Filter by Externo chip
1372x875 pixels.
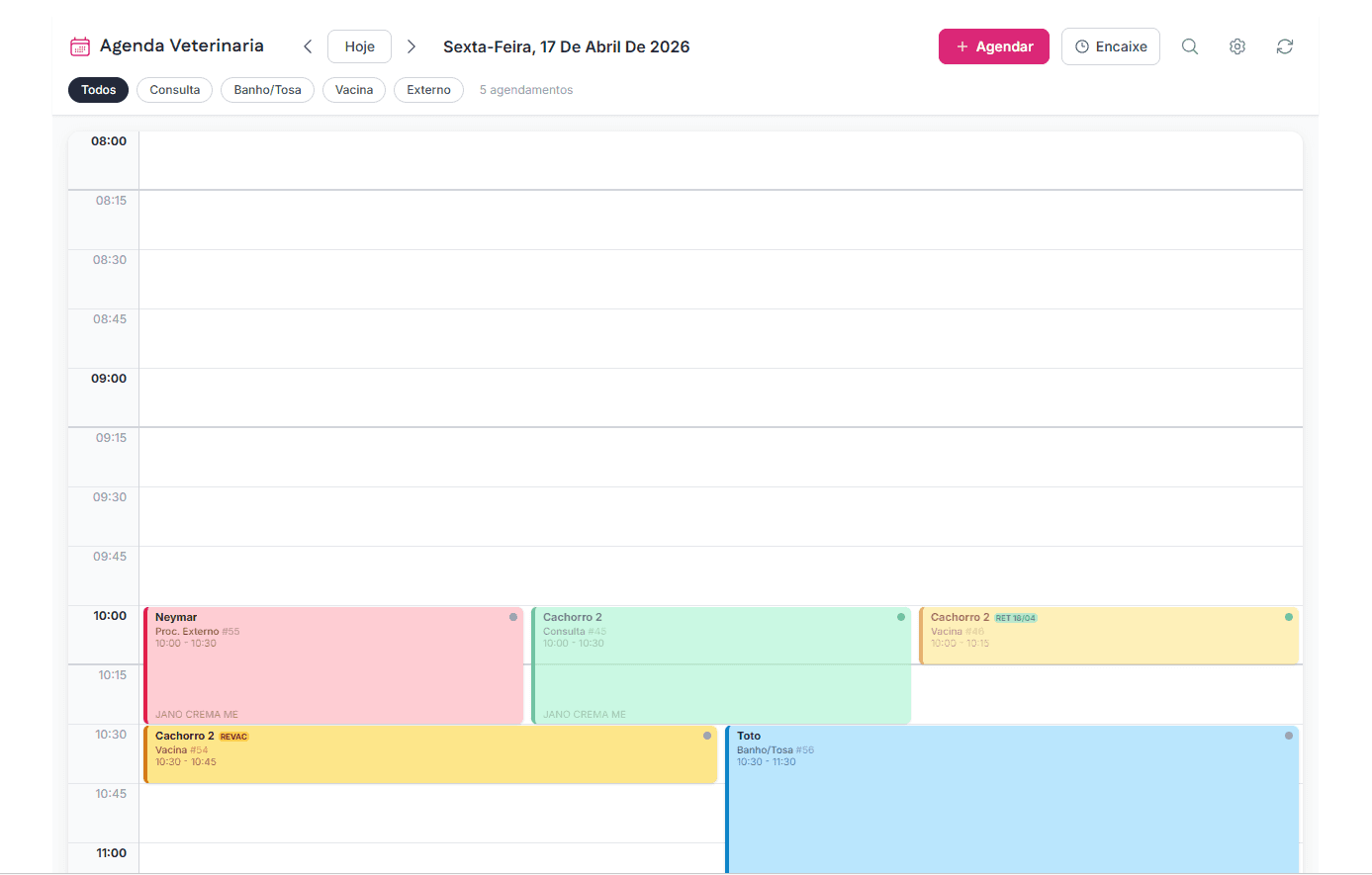point(428,90)
